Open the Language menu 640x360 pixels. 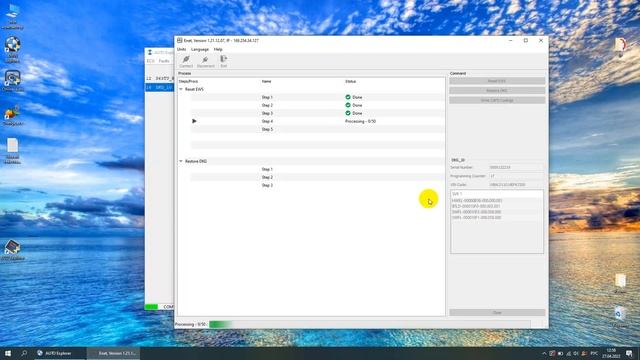coord(200,49)
